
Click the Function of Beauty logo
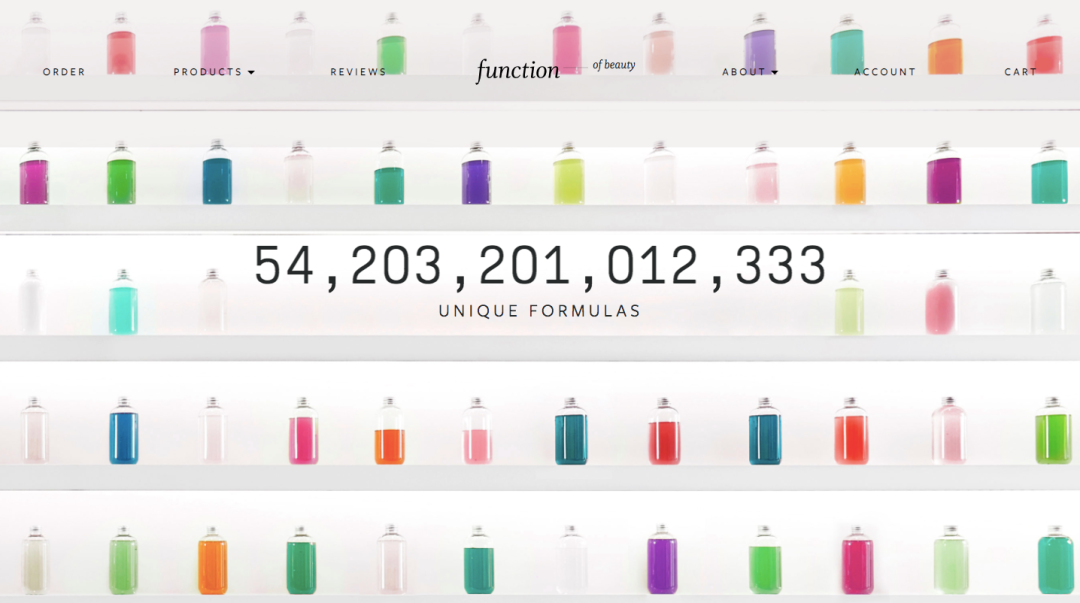555,70
